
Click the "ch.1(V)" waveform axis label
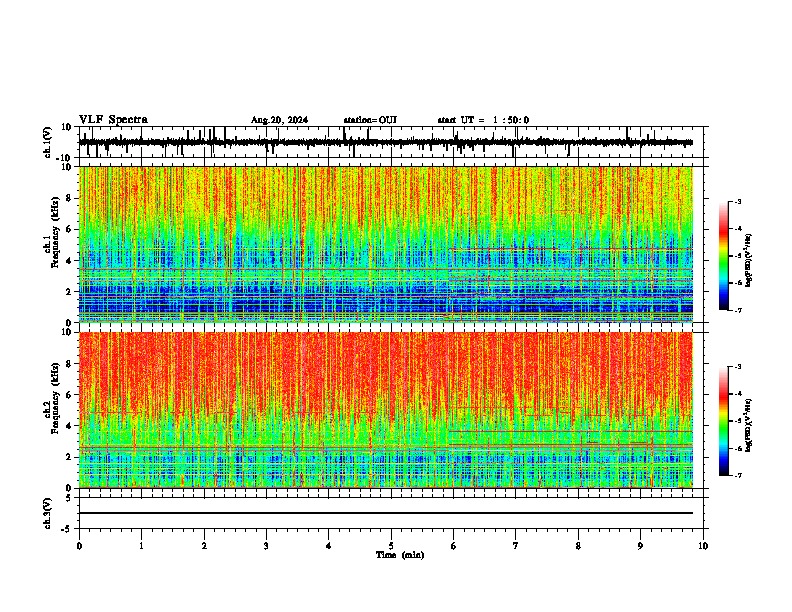click(x=48, y=142)
